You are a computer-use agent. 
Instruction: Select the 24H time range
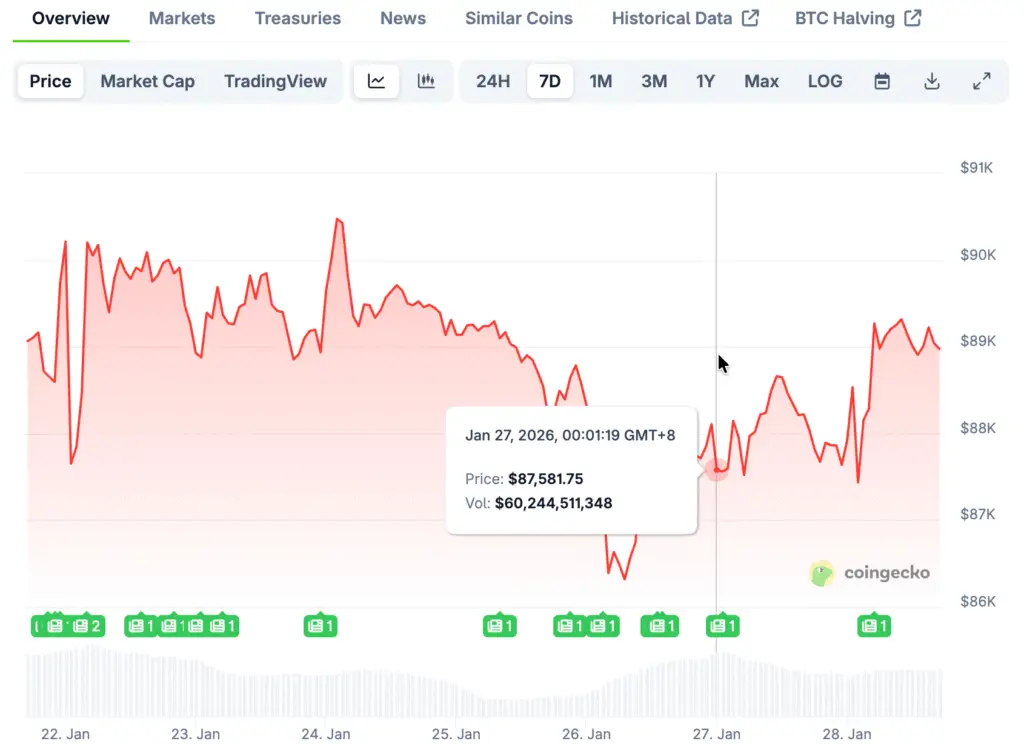(493, 81)
